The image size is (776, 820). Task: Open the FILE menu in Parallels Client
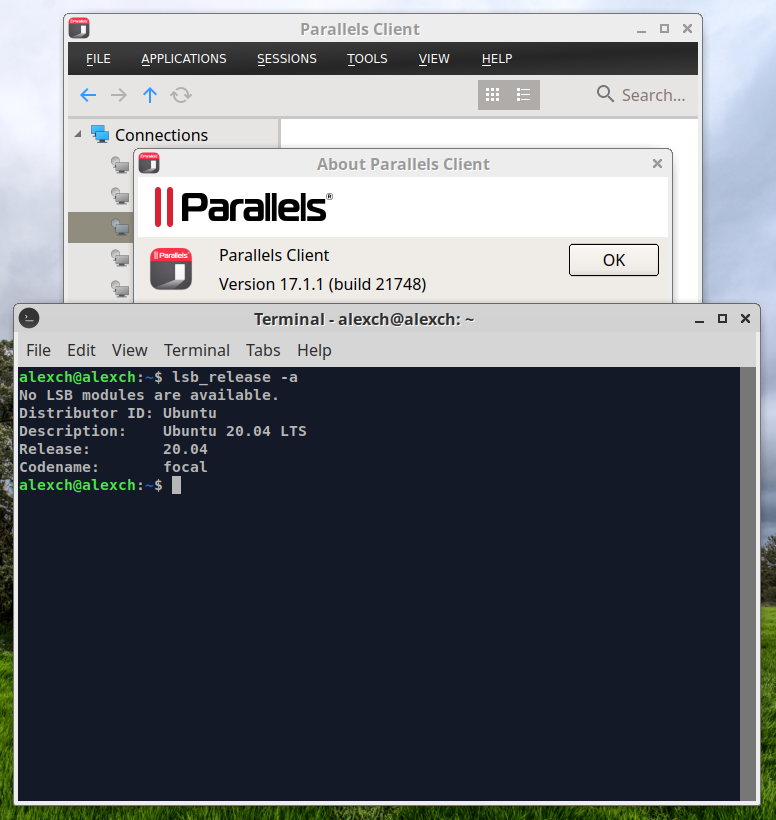click(x=98, y=59)
